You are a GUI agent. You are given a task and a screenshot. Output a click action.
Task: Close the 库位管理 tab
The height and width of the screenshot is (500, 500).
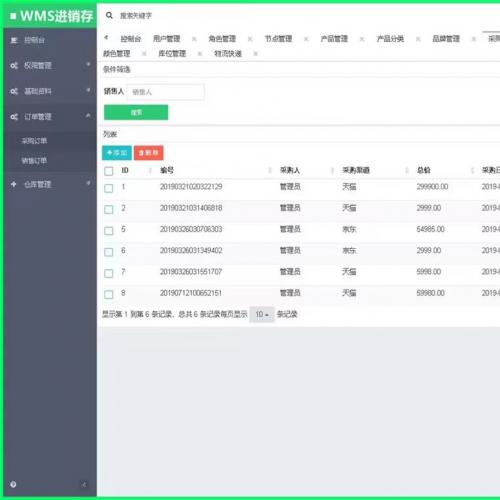(200, 54)
